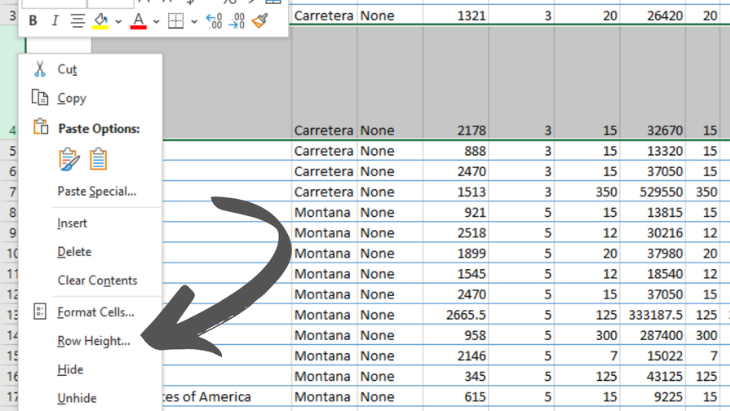Click cell with value 888
The image size is (730, 411).
click(x=456, y=151)
